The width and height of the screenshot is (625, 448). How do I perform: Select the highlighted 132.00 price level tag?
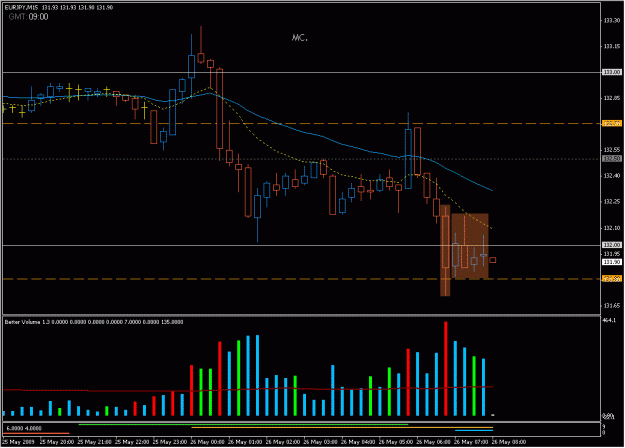pyautogui.click(x=612, y=245)
